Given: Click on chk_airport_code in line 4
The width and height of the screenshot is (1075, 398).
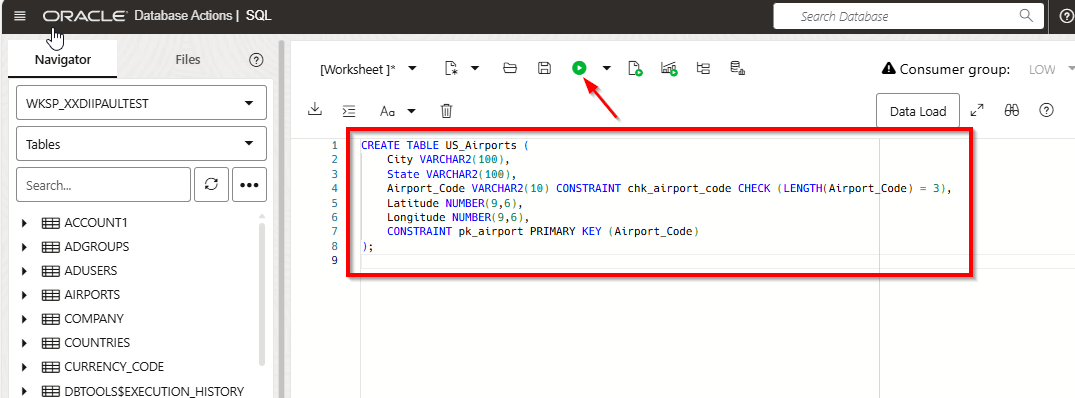Looking at the screenshot, I should tap(679, 188).
